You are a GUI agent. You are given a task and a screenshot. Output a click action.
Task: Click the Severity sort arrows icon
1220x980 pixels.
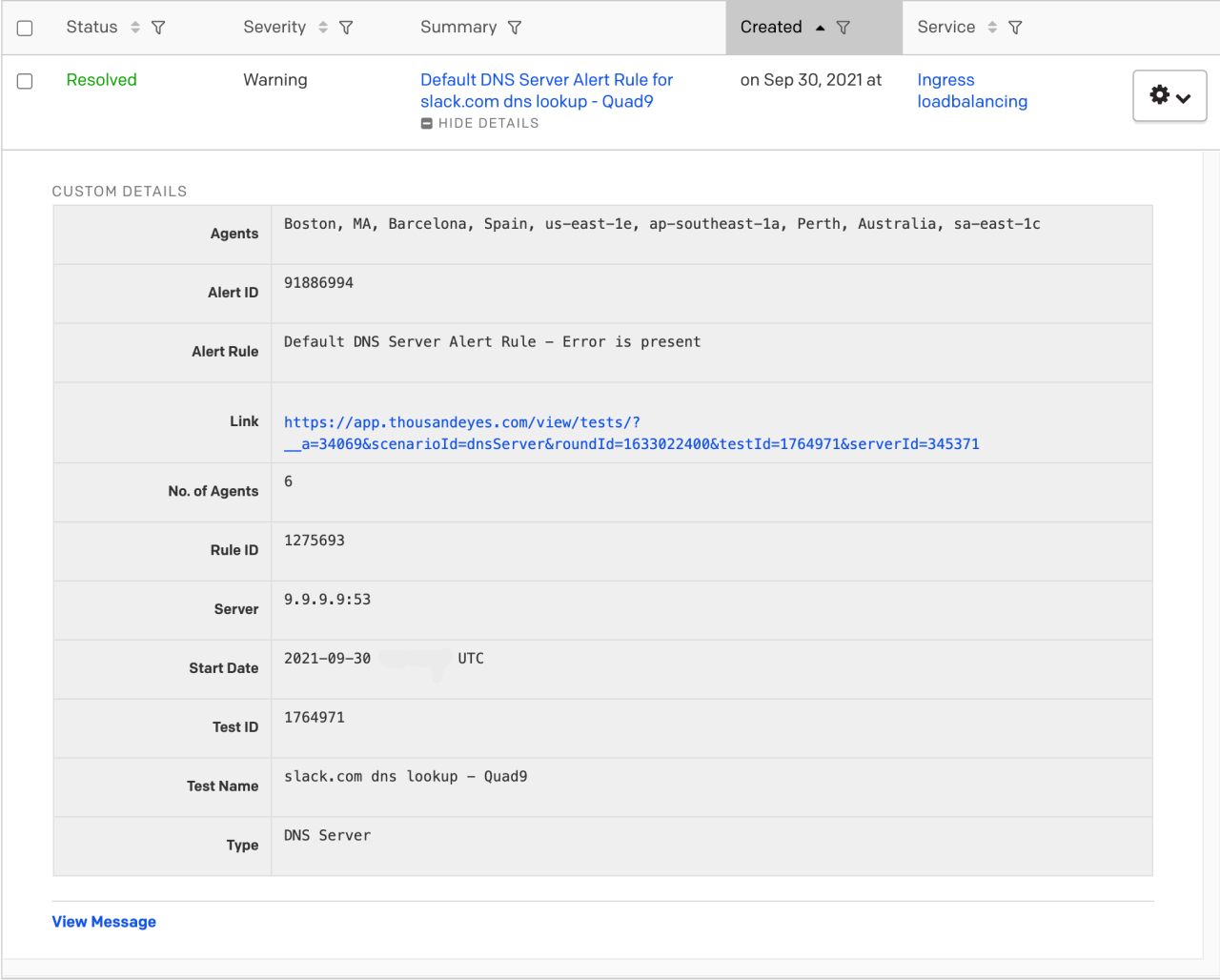(x=323, y=28)
